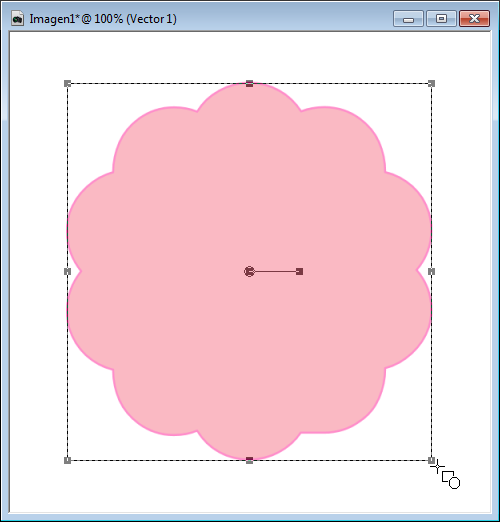Click the top-left corner selection handle

click(x=67, y=83)
